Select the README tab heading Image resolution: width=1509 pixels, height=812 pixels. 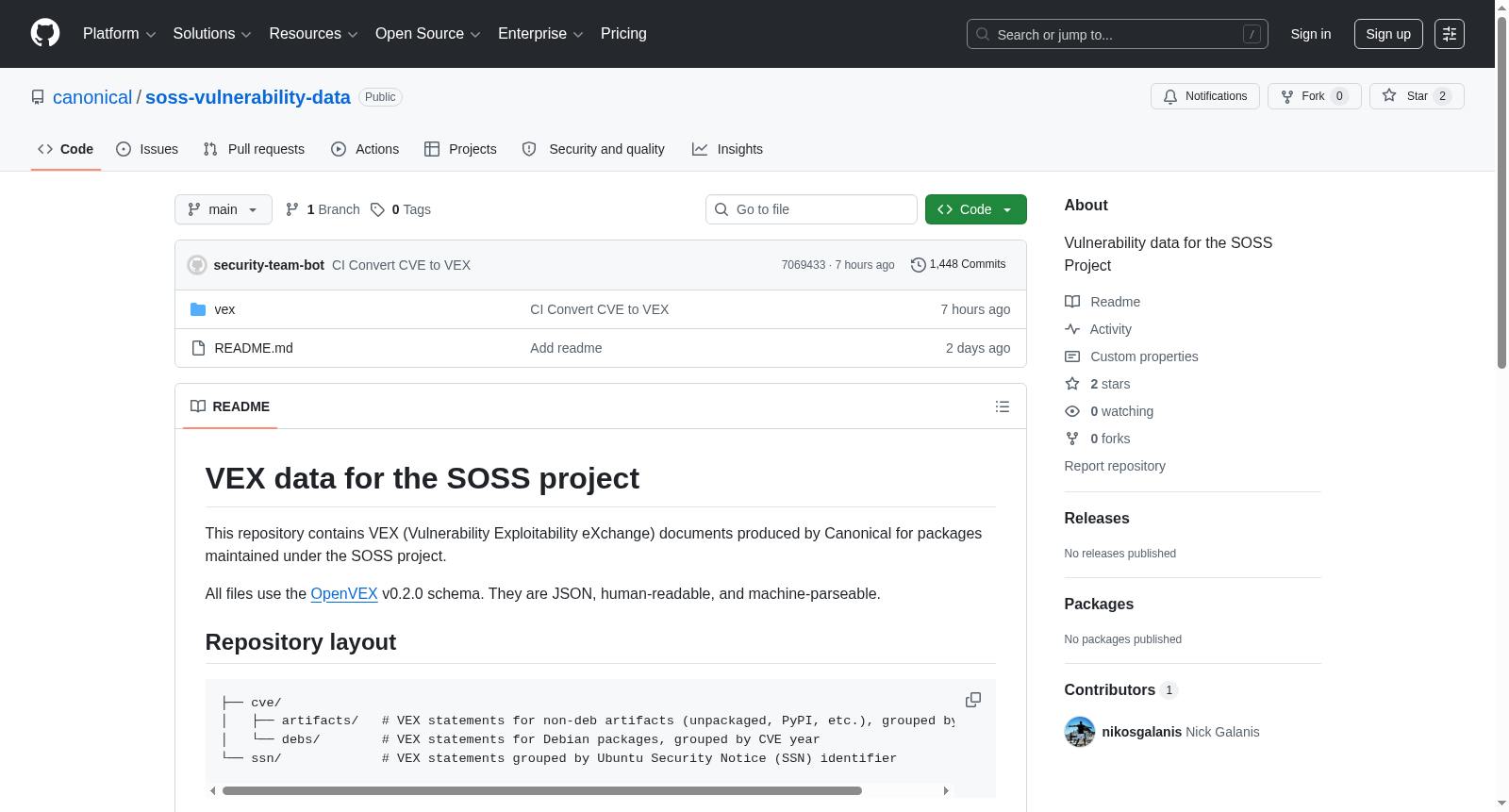(230, 406)
